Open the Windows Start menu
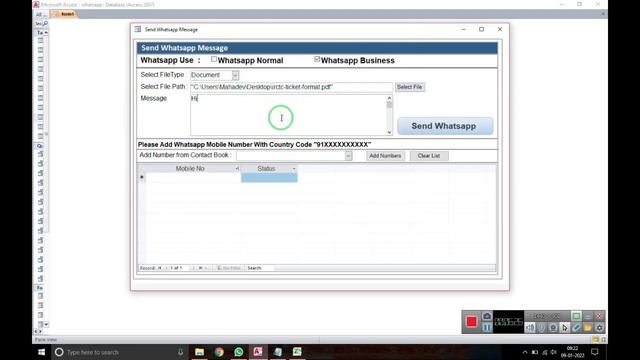Screen dimensions: 640x360 tap(41, 352)
